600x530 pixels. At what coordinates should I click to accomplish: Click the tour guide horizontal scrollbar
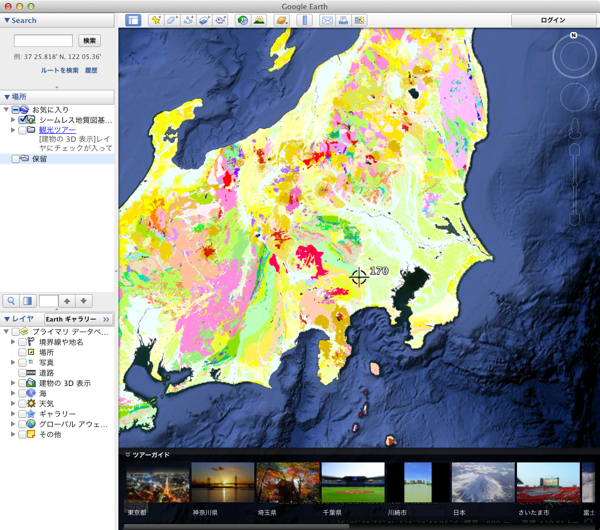point(237,527)
